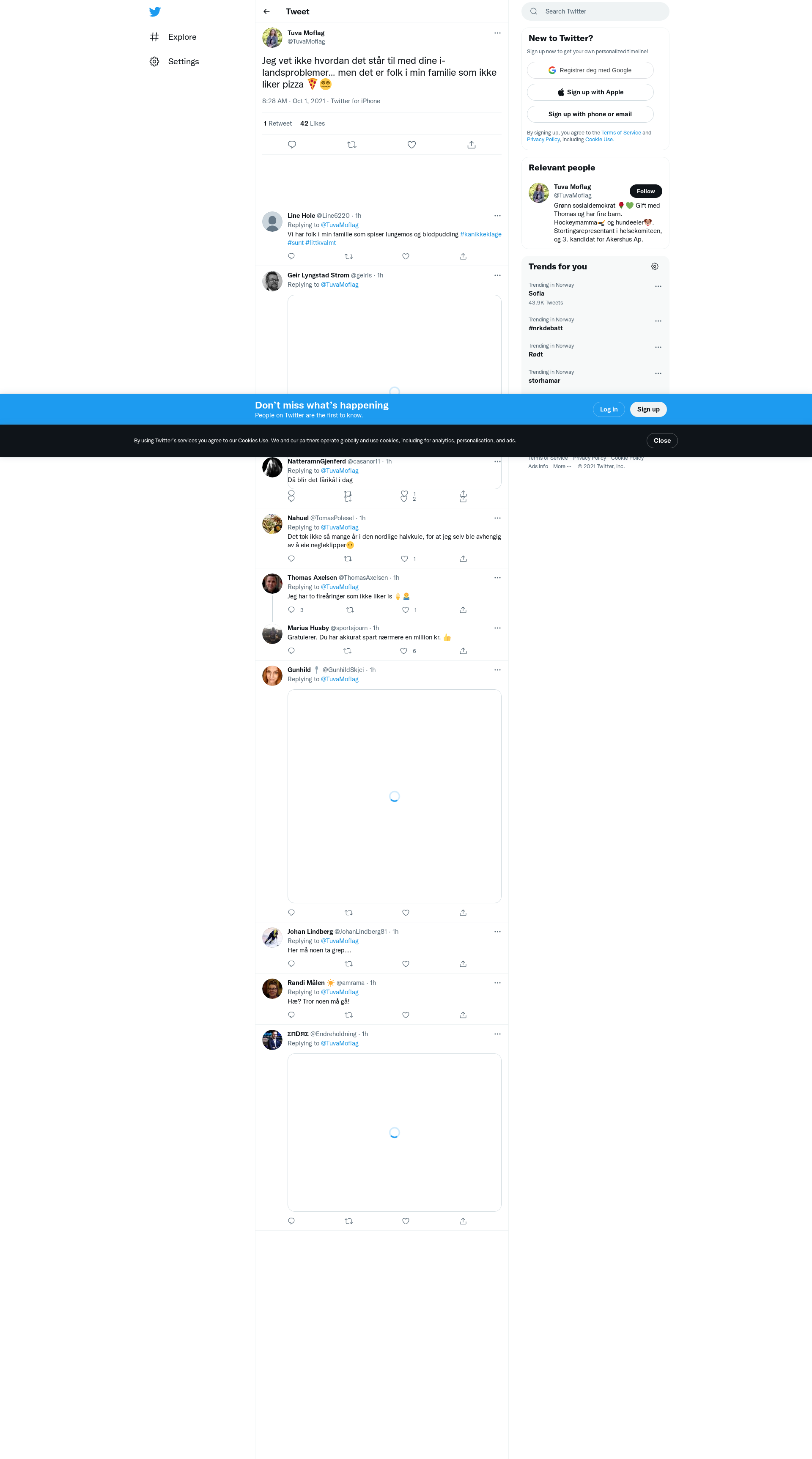Close the cookies notice
Screen dimensions: 812x1459
662,441
